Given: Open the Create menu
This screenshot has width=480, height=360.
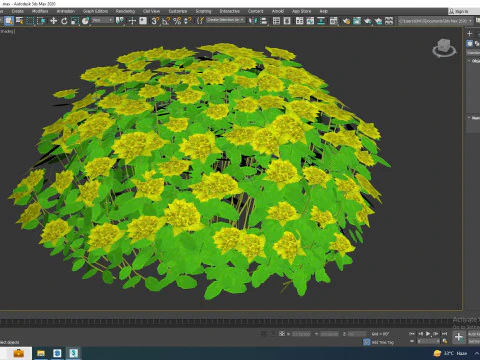Looking at the screenshot, I should (18, 11).
